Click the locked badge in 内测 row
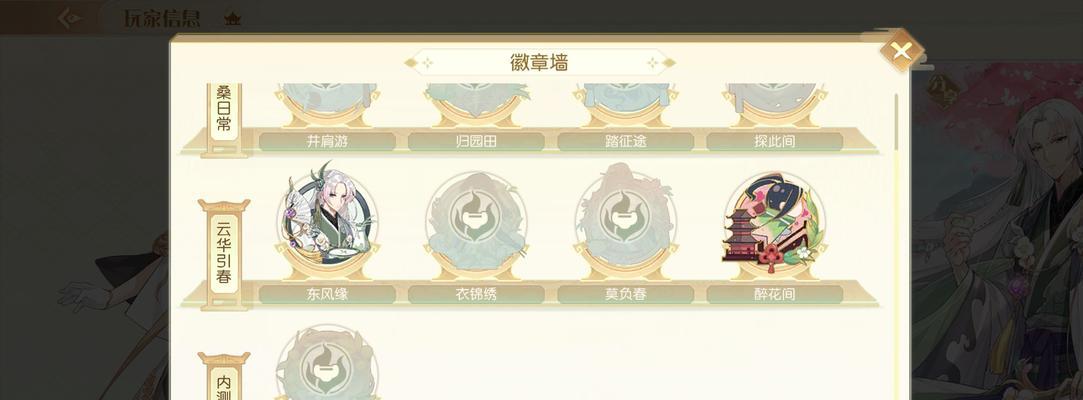This screenshot has width=1083, height=400. (x=327, y=362)
